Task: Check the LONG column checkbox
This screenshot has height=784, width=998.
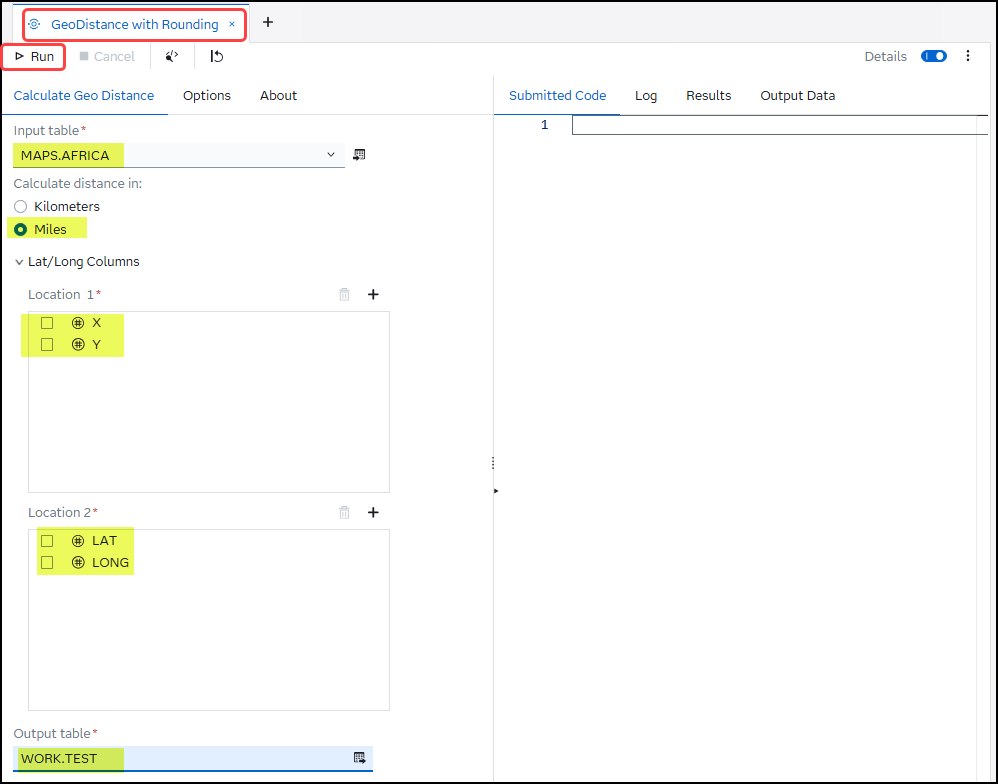Action: [x=47, y=563]
